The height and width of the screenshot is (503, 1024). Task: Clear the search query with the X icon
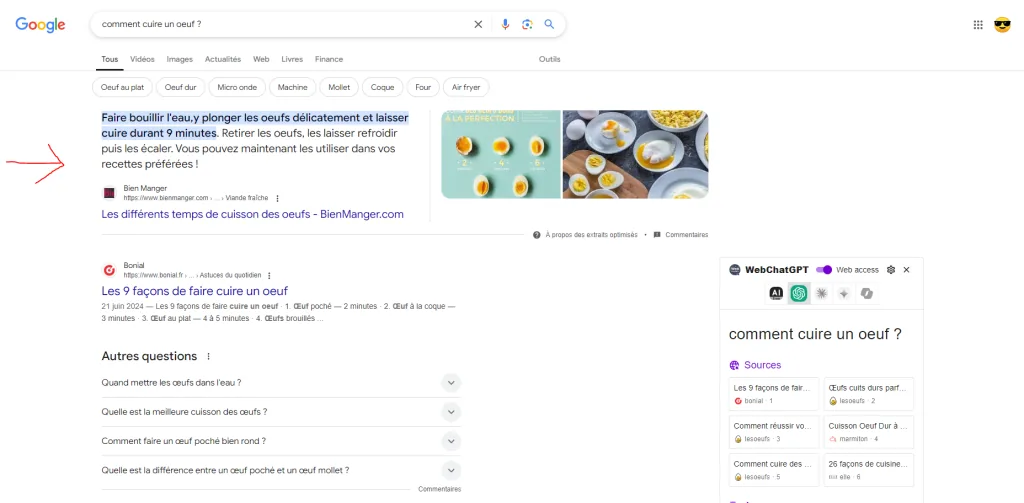[x=478, y=24]
